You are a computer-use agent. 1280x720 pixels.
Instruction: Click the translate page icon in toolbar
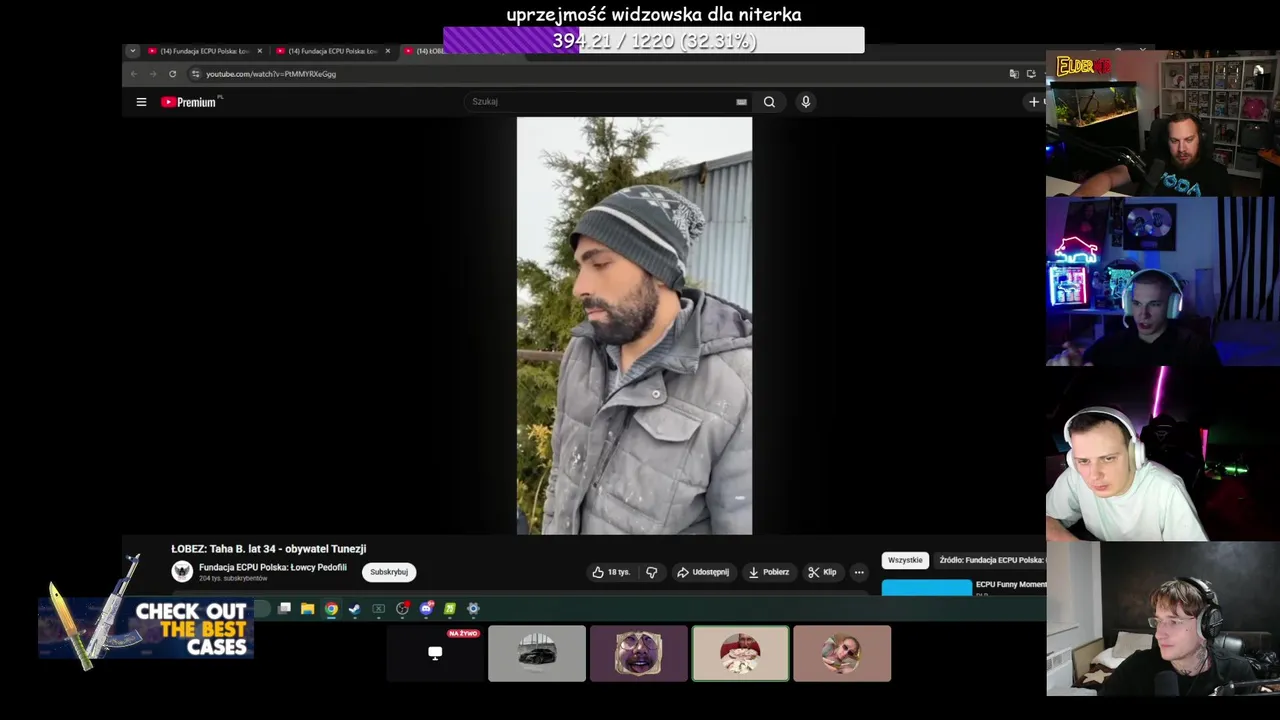[x=1014, y=74]
